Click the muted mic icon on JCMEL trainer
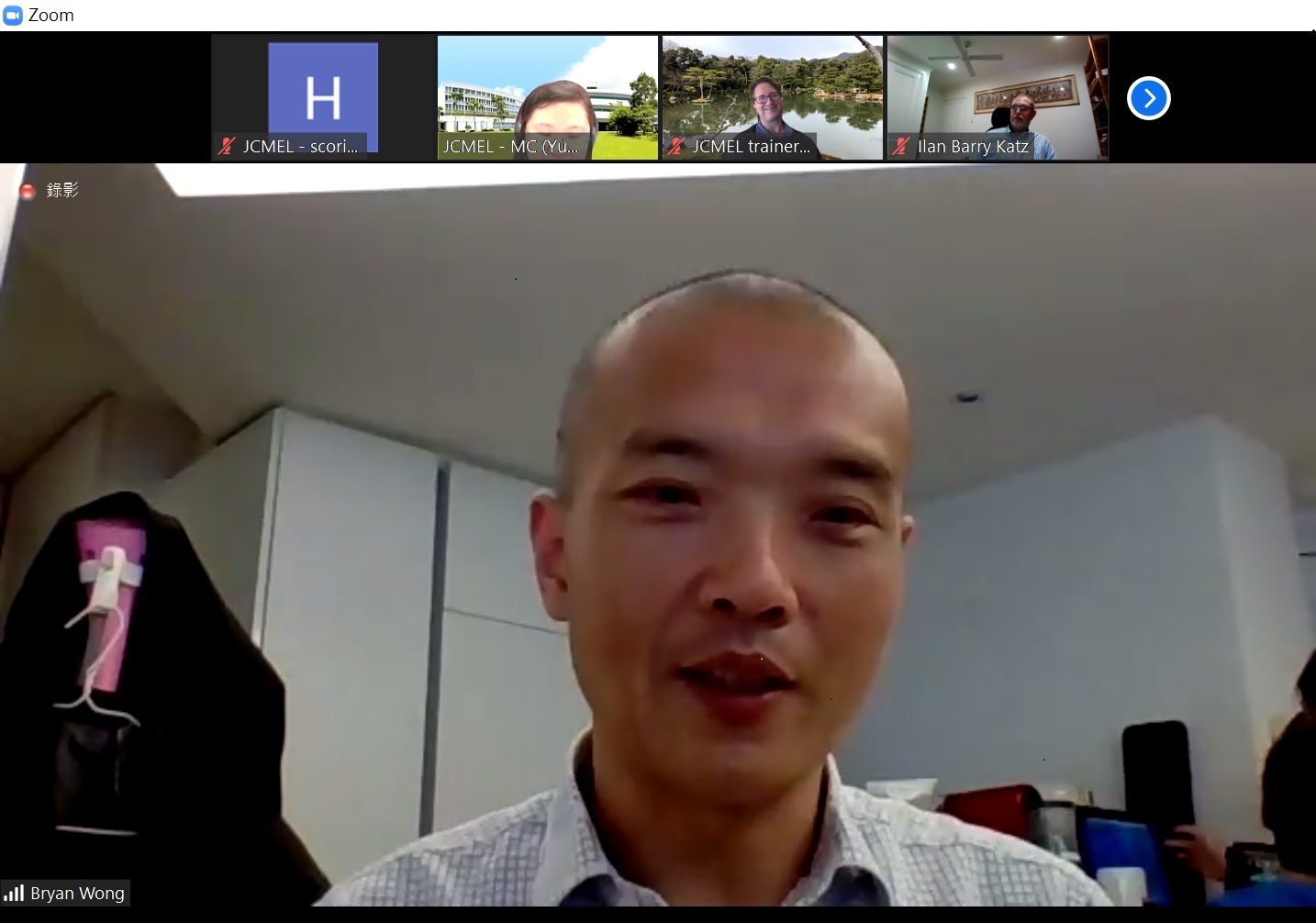 tap(676, 146)
